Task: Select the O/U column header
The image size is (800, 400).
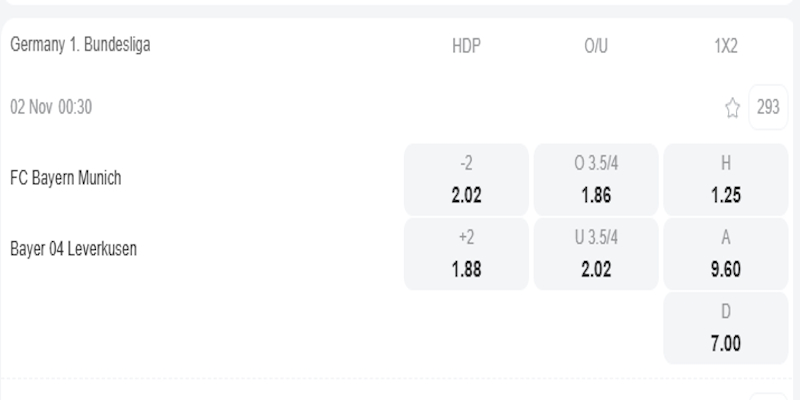Action: coord(596,46)
